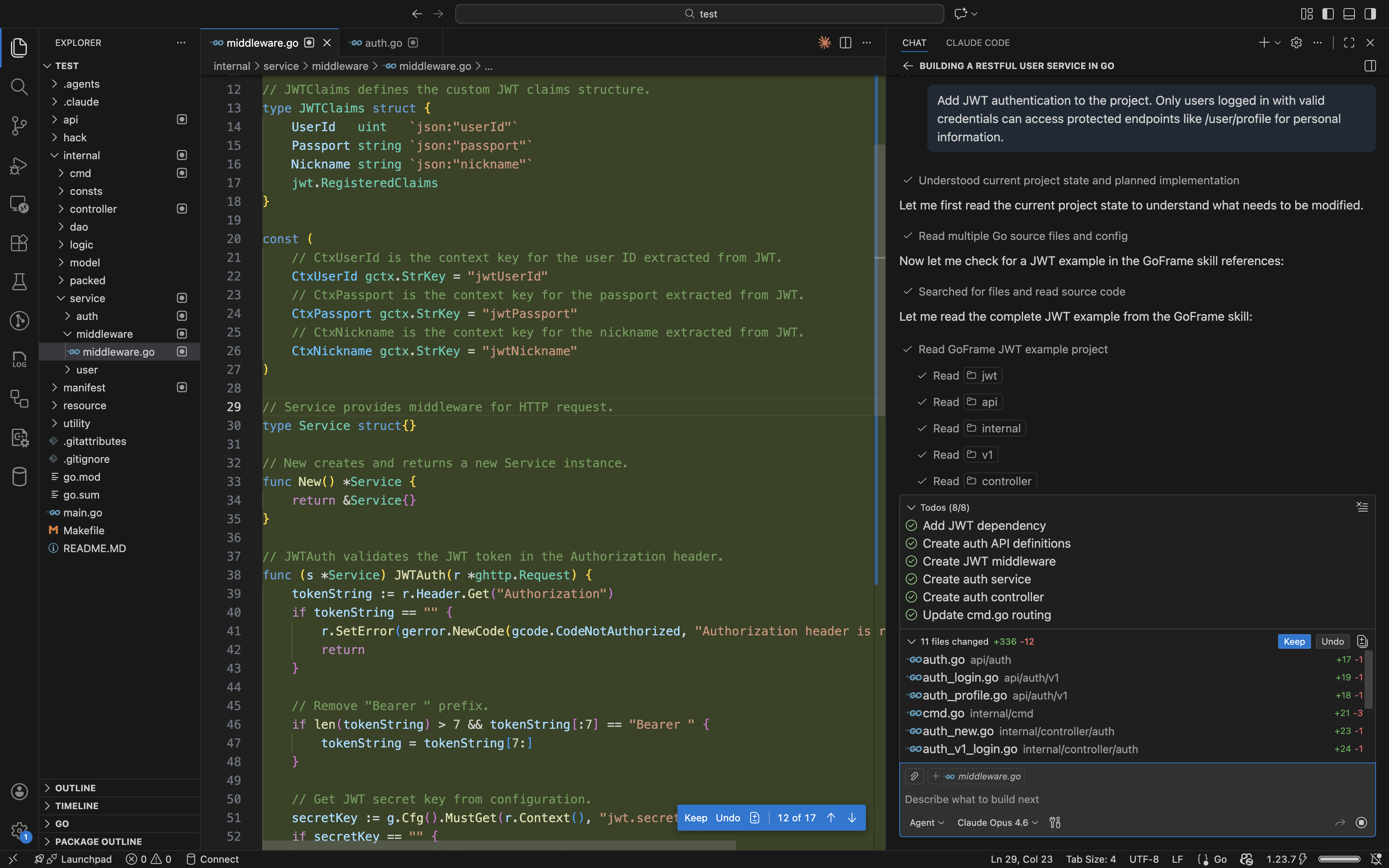Toggle notifications bell in status bar
This screenshot has width=1389, height=868.
(x=1376, y=859)
